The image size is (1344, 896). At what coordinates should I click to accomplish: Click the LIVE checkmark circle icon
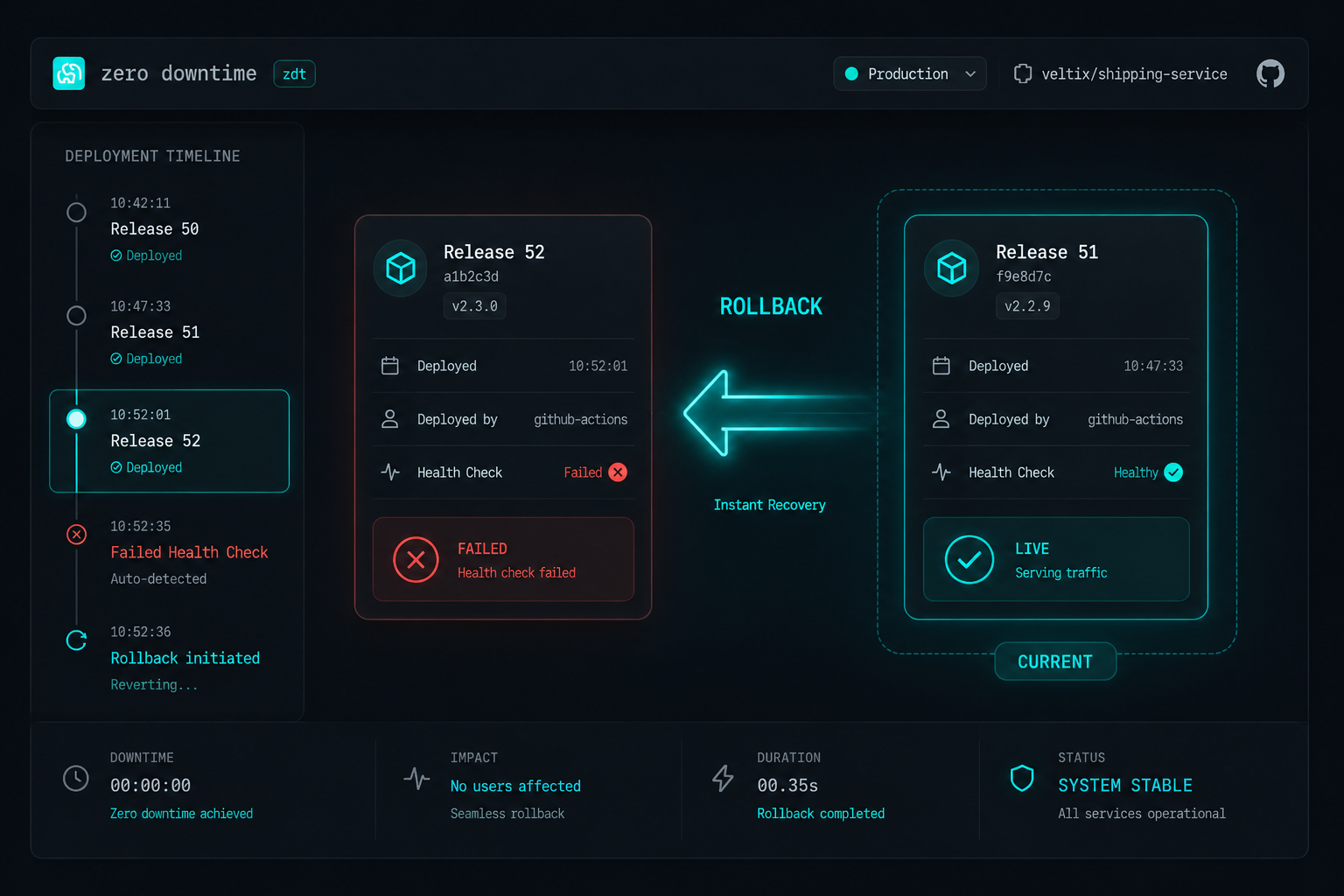click(969, 560)
